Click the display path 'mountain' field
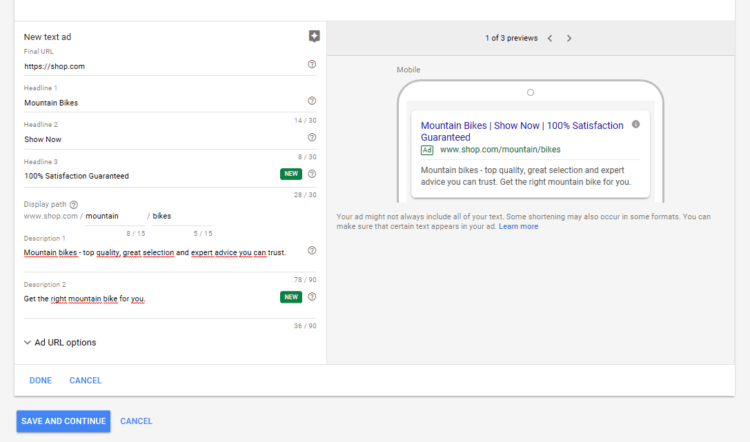750x442 pixels. (115, 216)
